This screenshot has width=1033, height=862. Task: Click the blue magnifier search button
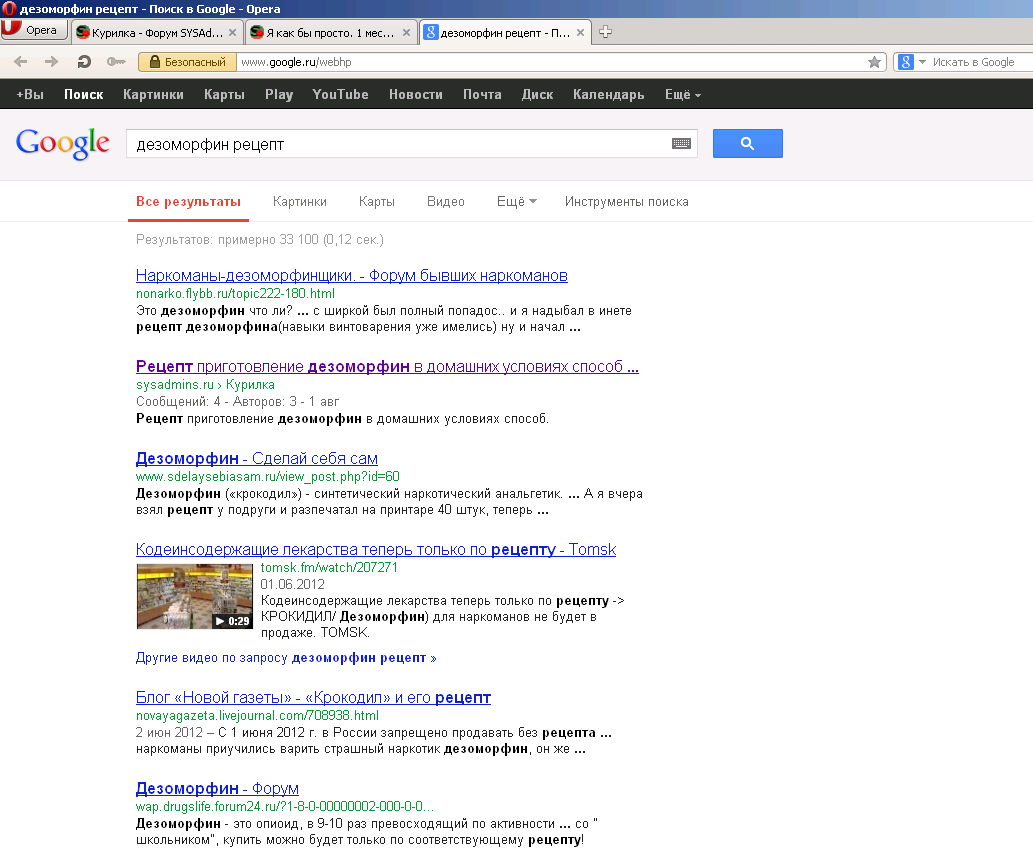click(748, 143)
